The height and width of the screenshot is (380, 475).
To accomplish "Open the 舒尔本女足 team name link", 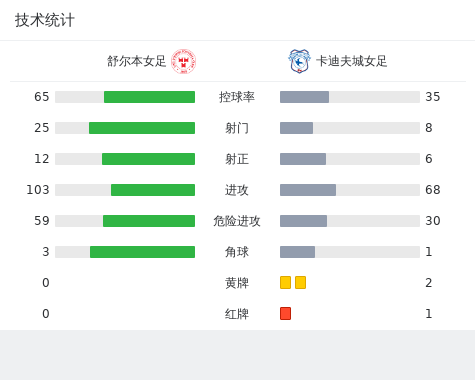I will pos(136,61).
